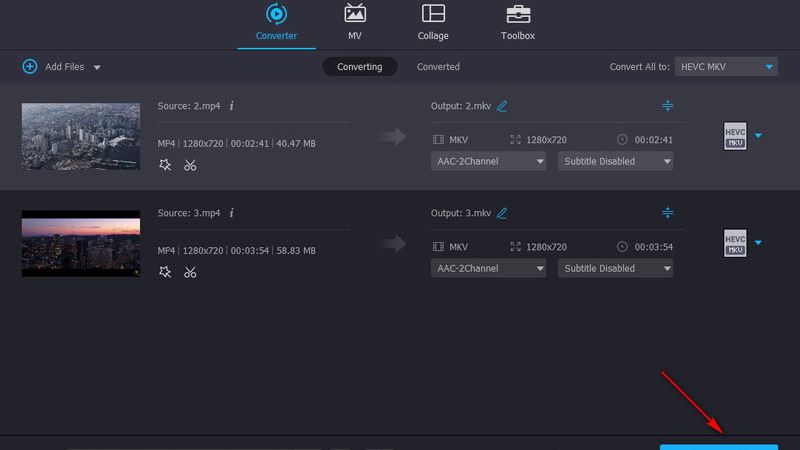This screenshot has width=800, height=450.
Task: Open the MV tab
Action: point(355,23)
